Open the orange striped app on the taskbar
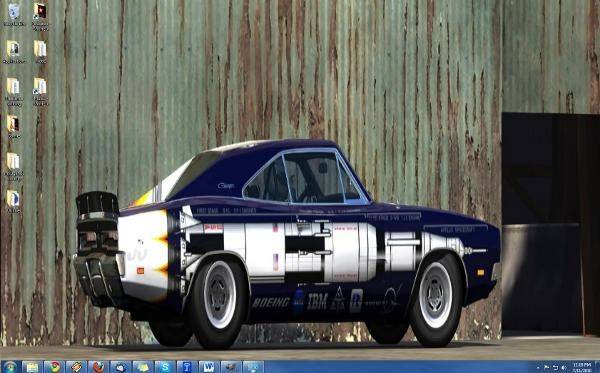 click(76, 367)
